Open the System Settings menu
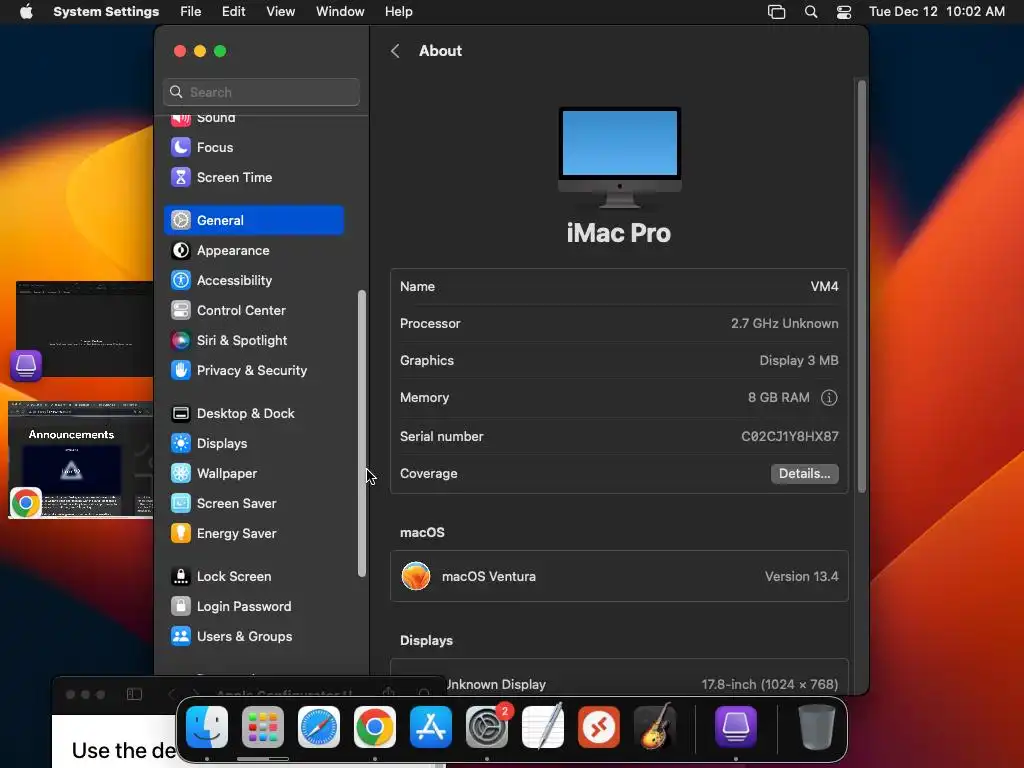This screenshot has height=768, width=1024. 106,12
